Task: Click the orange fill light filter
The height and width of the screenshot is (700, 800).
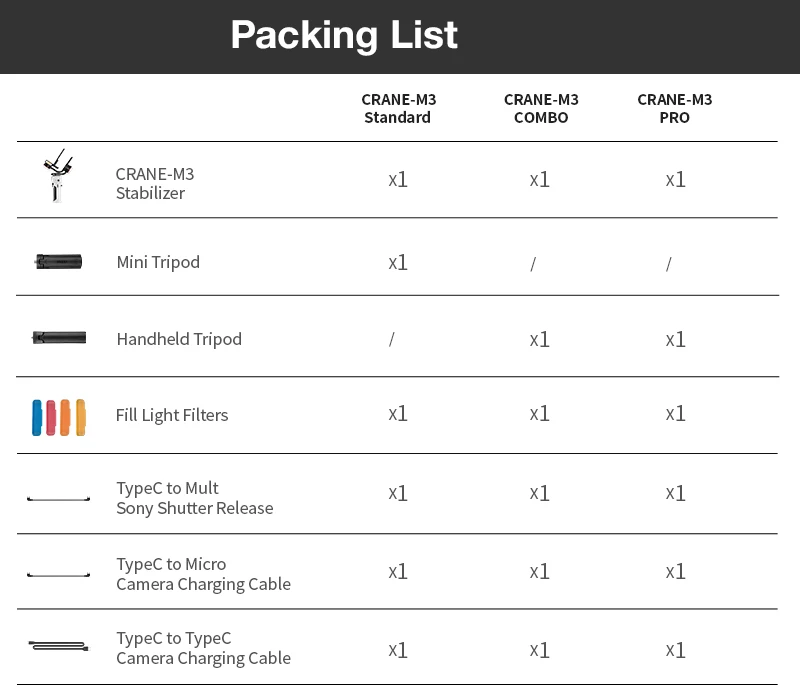Action: (65, 416)
